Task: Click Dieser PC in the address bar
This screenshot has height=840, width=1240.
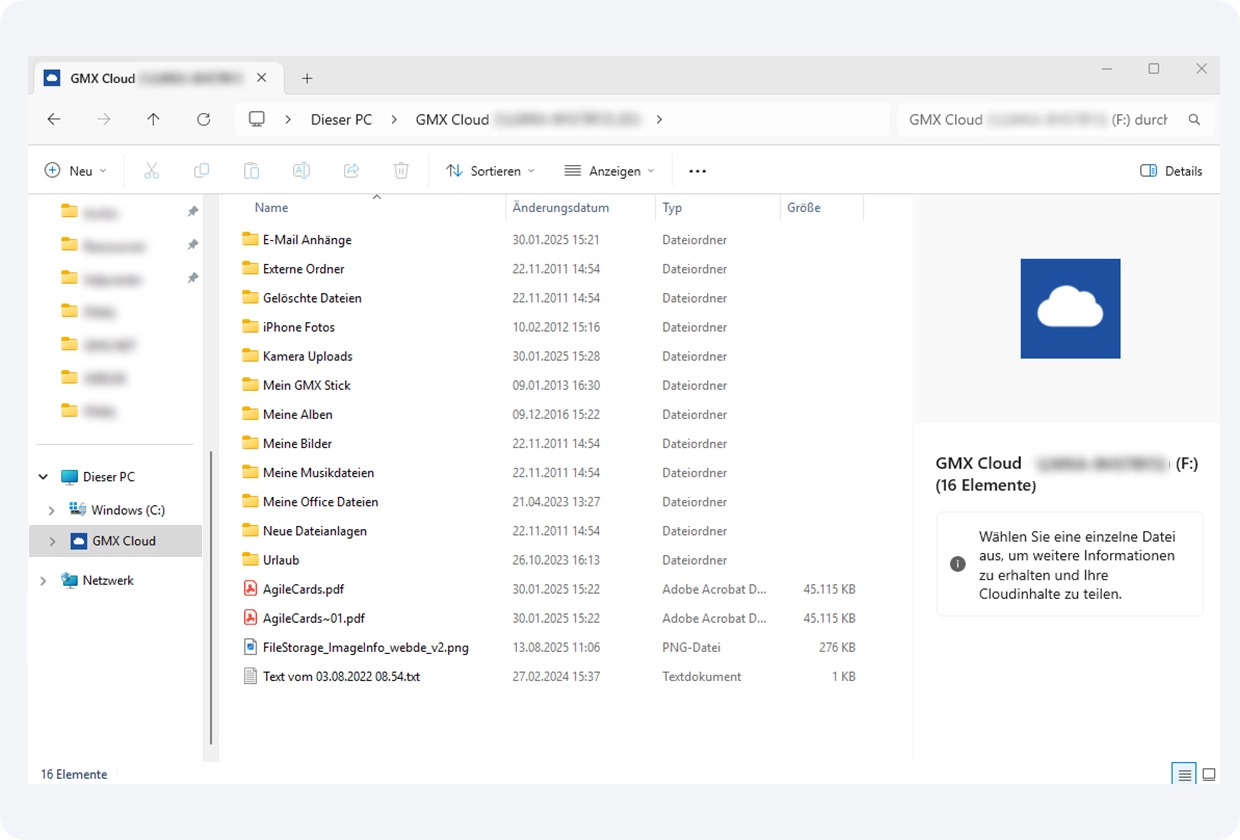Action: 341,119
